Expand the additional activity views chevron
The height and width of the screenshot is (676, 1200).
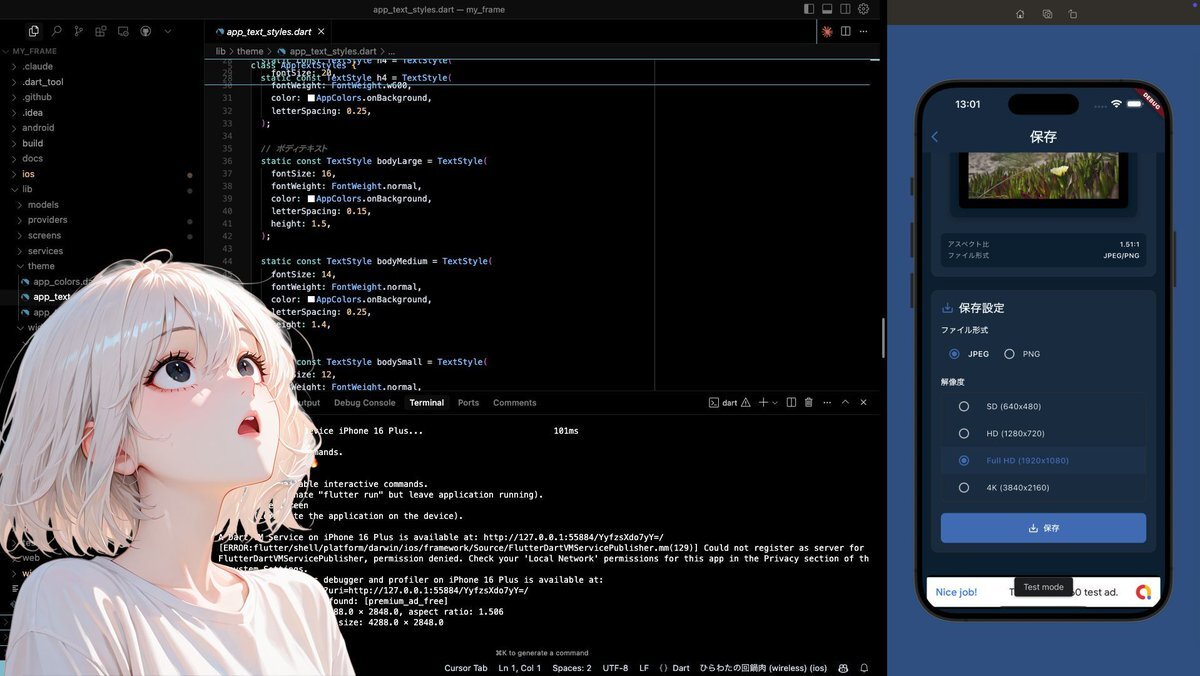click(167, 31)
